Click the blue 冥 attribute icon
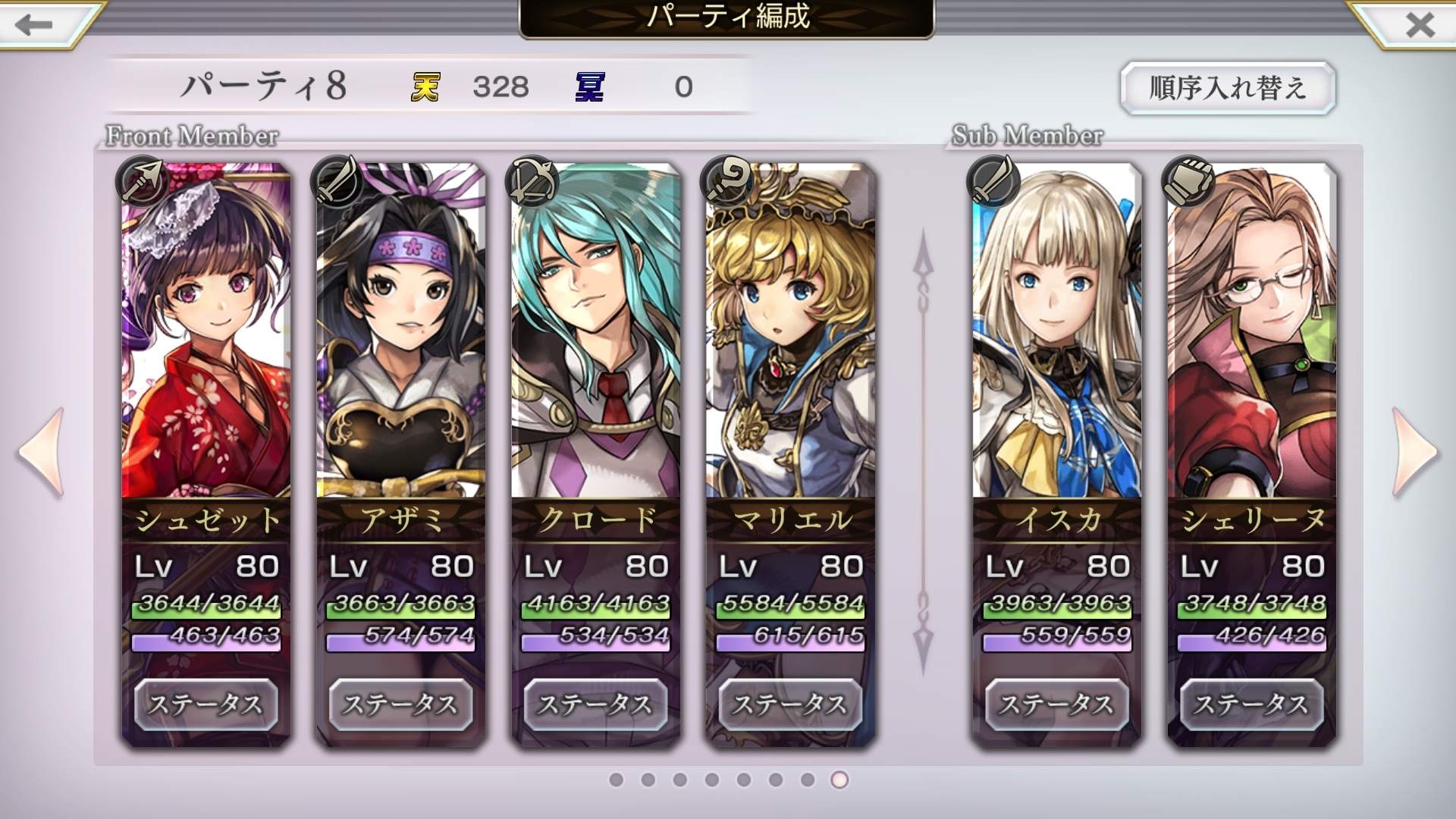1456x819 pixels. click(590, 86)
